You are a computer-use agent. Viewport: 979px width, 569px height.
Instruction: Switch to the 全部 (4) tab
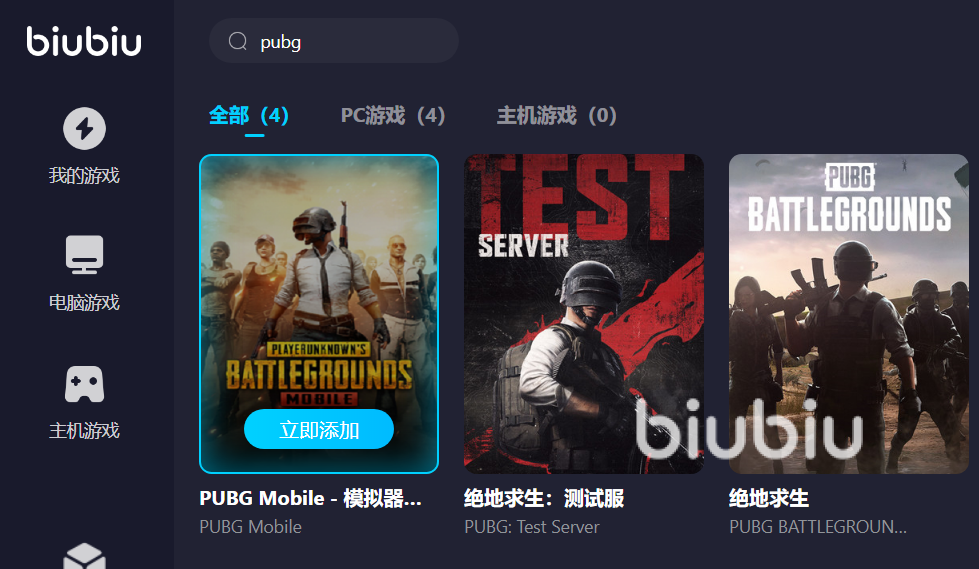[248, 116]
